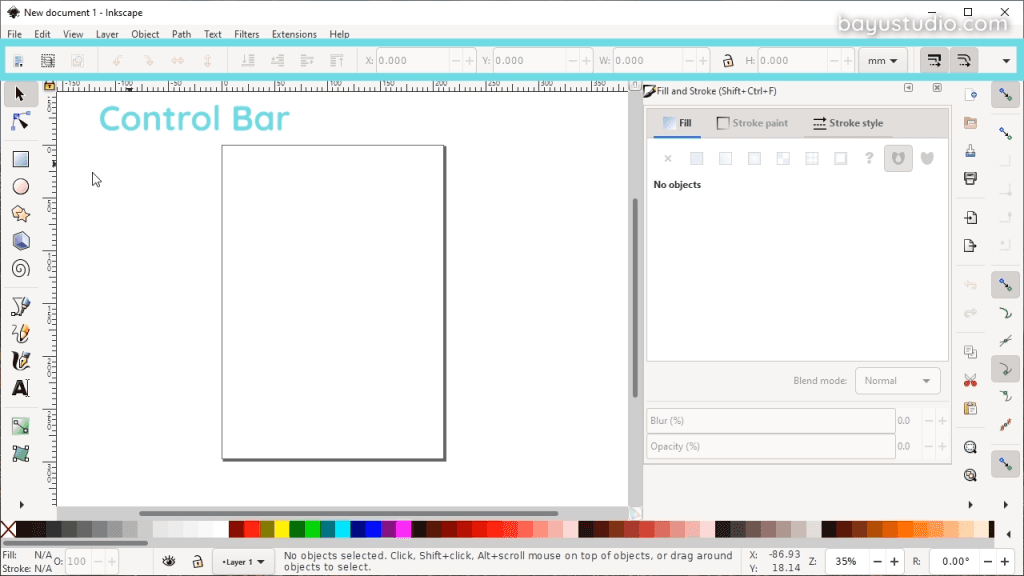
Task: Select the Spiral tool
Action: pos(21,268)
